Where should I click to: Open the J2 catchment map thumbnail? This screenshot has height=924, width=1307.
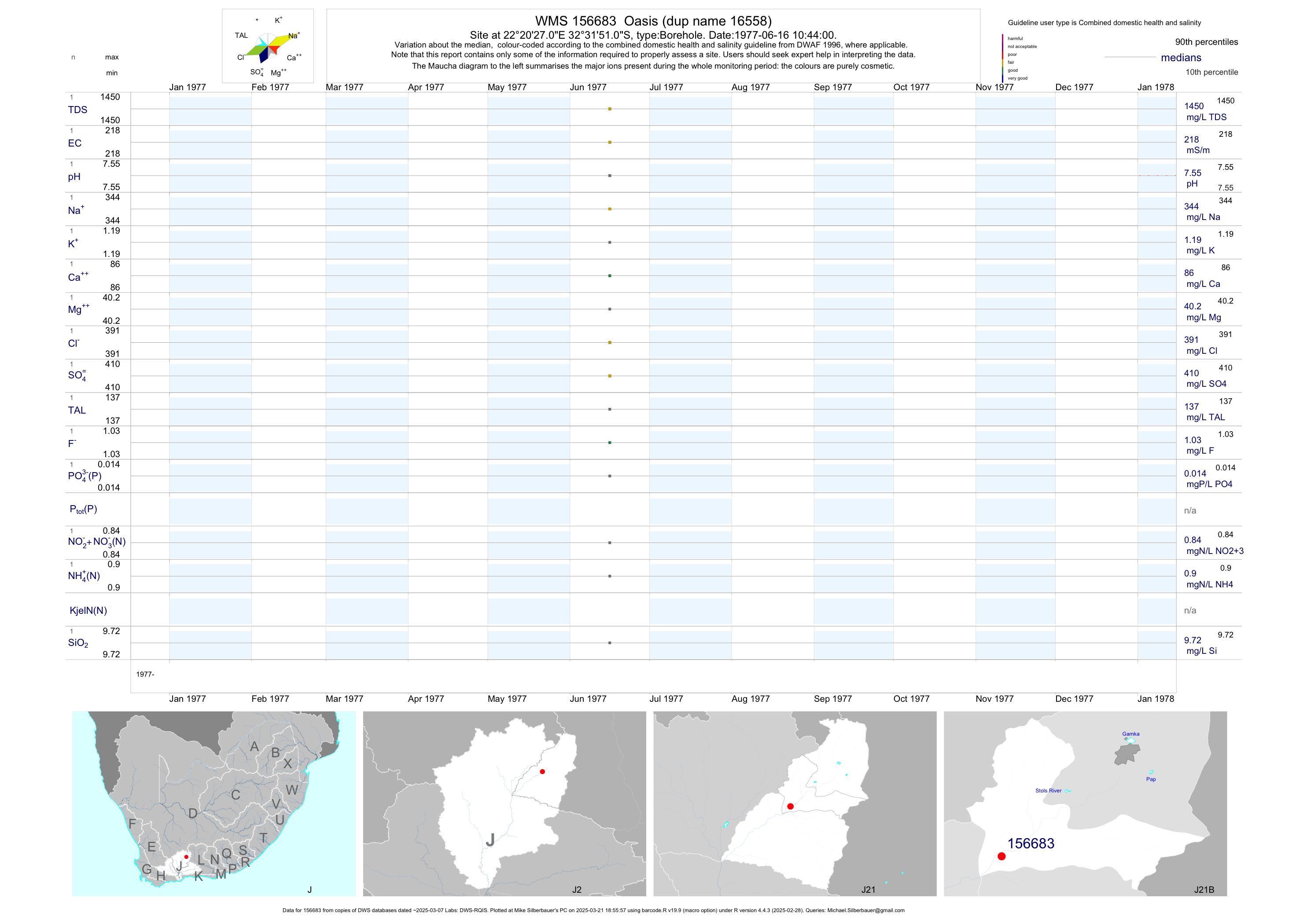[504, 803]
